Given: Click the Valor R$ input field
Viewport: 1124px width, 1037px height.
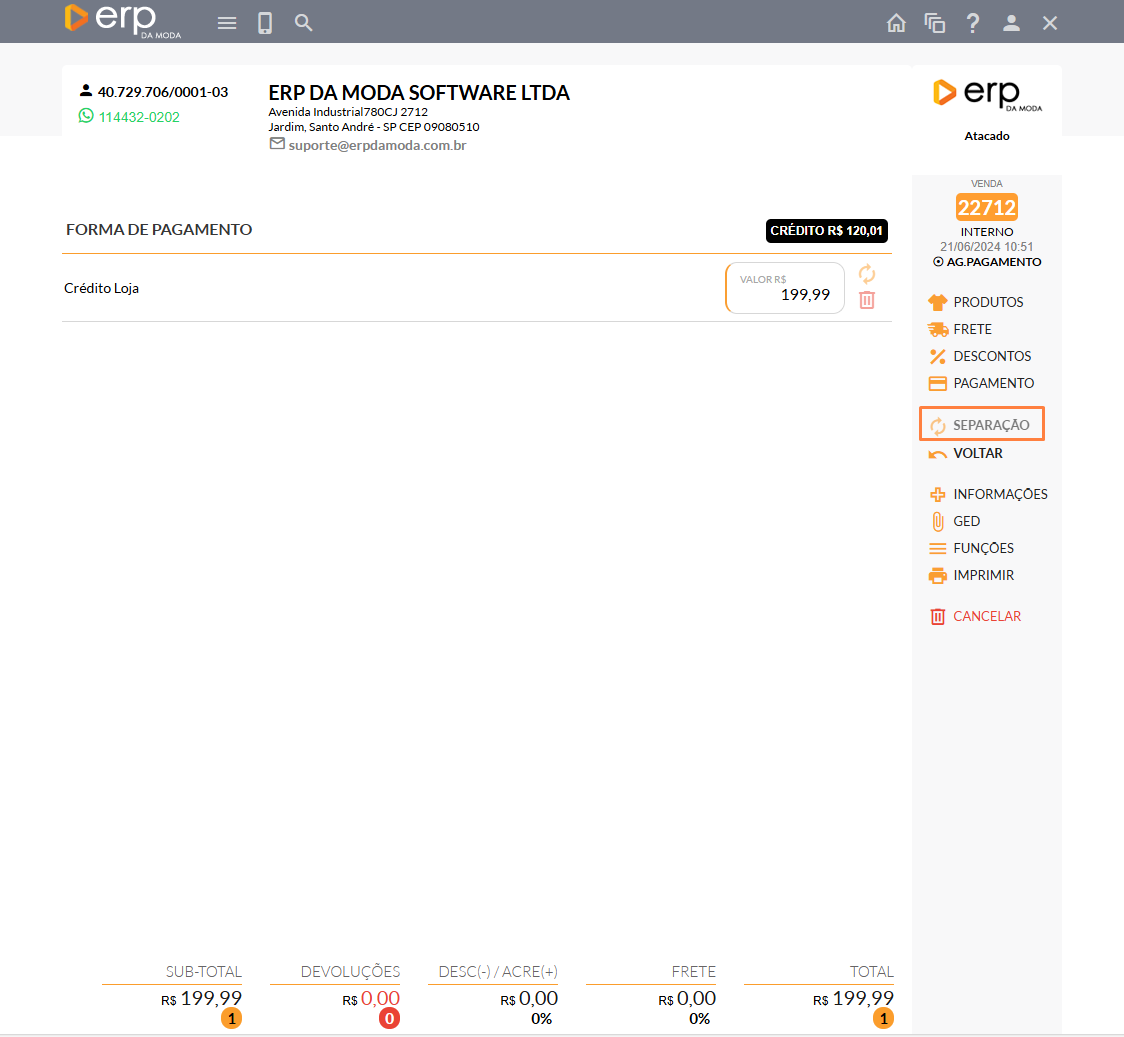Looking at the screenshot, I should 785,288.
